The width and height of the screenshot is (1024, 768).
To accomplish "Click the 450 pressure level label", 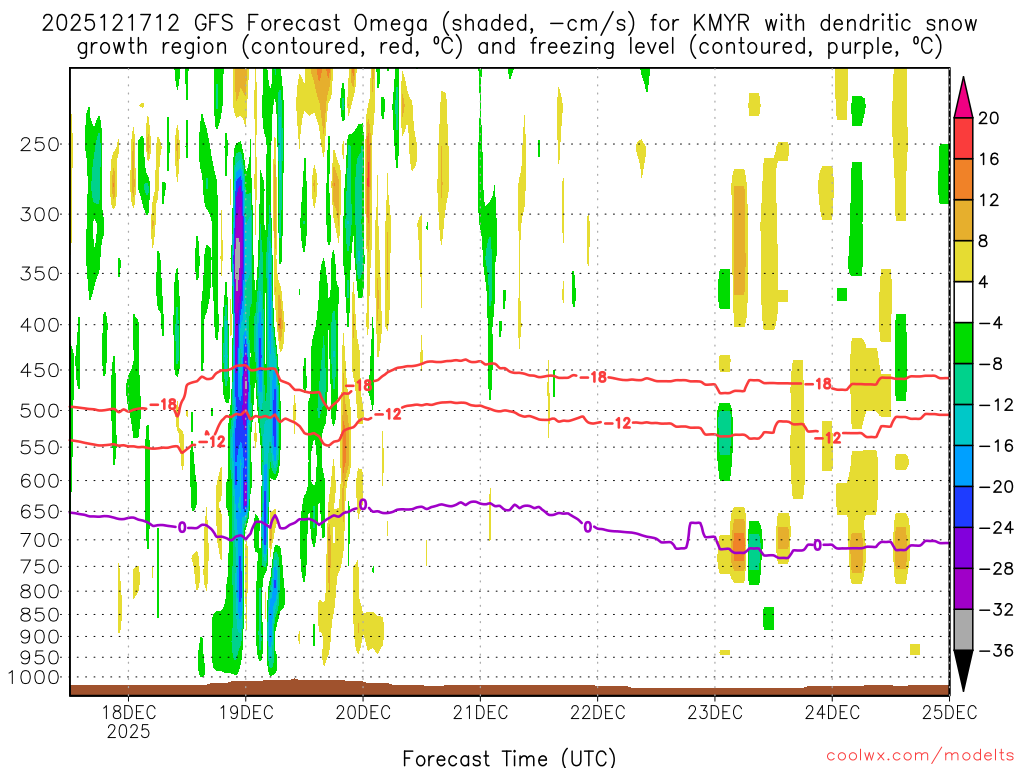I will (40, 370).
